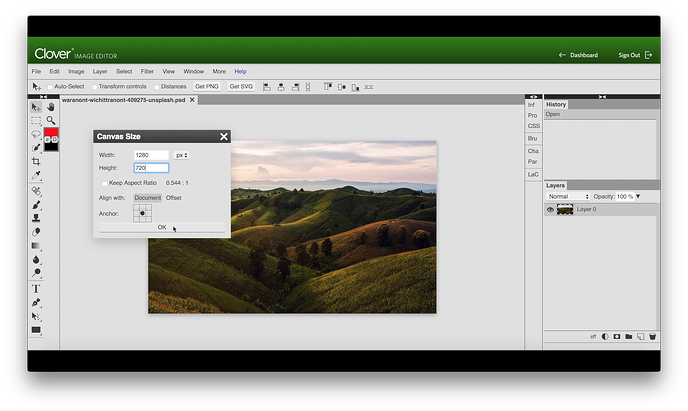The width and height of the screenshot is (688, 411).
Task: Add a layer mask icon
Action: tap(617, 336)
